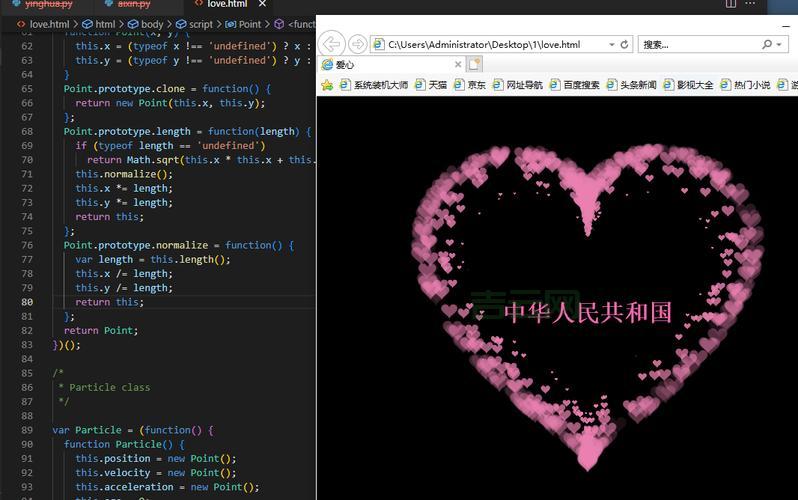Click the favorites star icon
The image size is (798, 500).
(x=327, y=85)
